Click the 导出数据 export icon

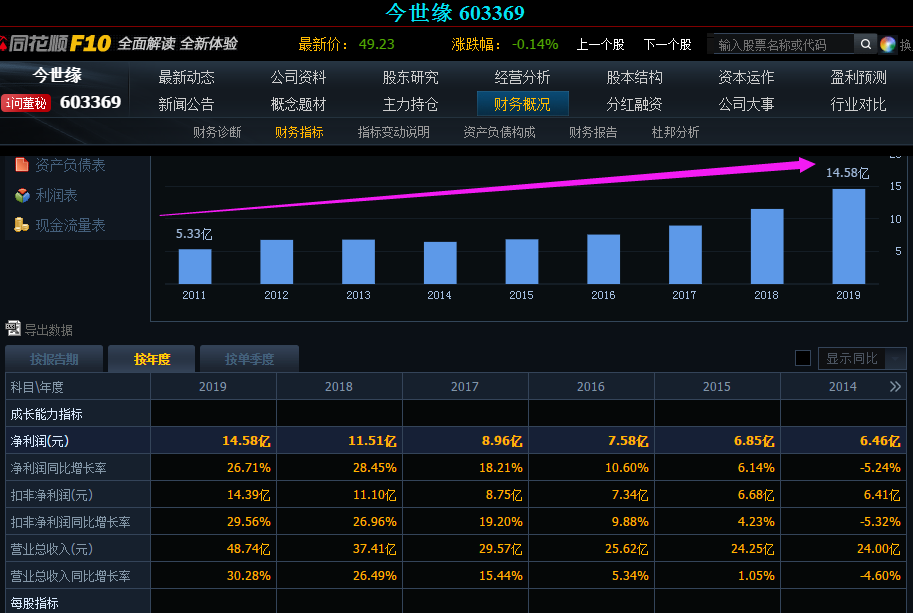[x=13, y=329]
